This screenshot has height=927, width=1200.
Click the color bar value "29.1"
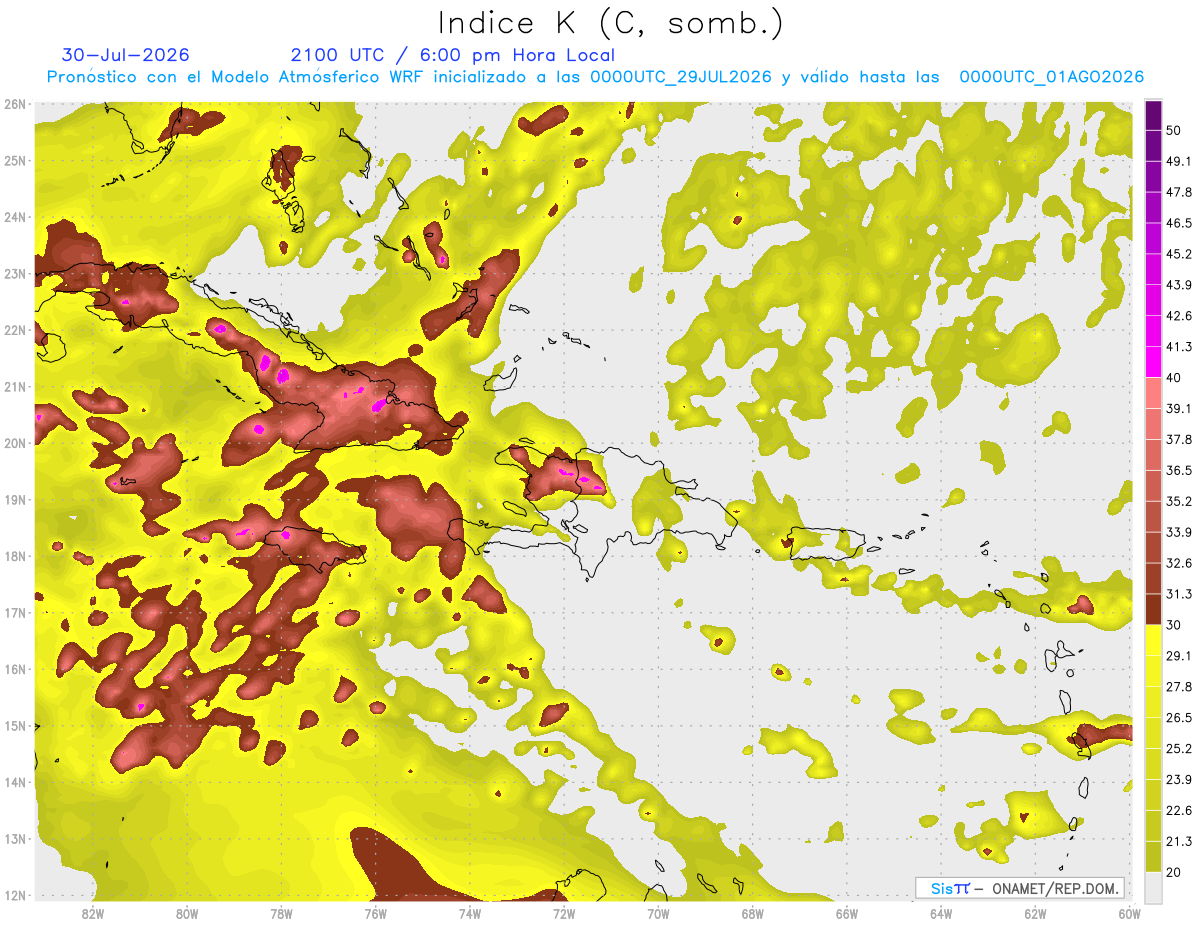[x=1178, y=655]
